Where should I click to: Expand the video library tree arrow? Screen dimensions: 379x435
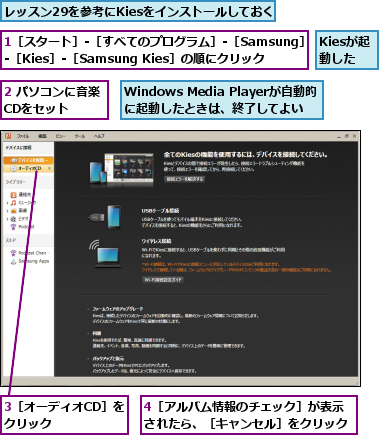[x=7, y=219]
